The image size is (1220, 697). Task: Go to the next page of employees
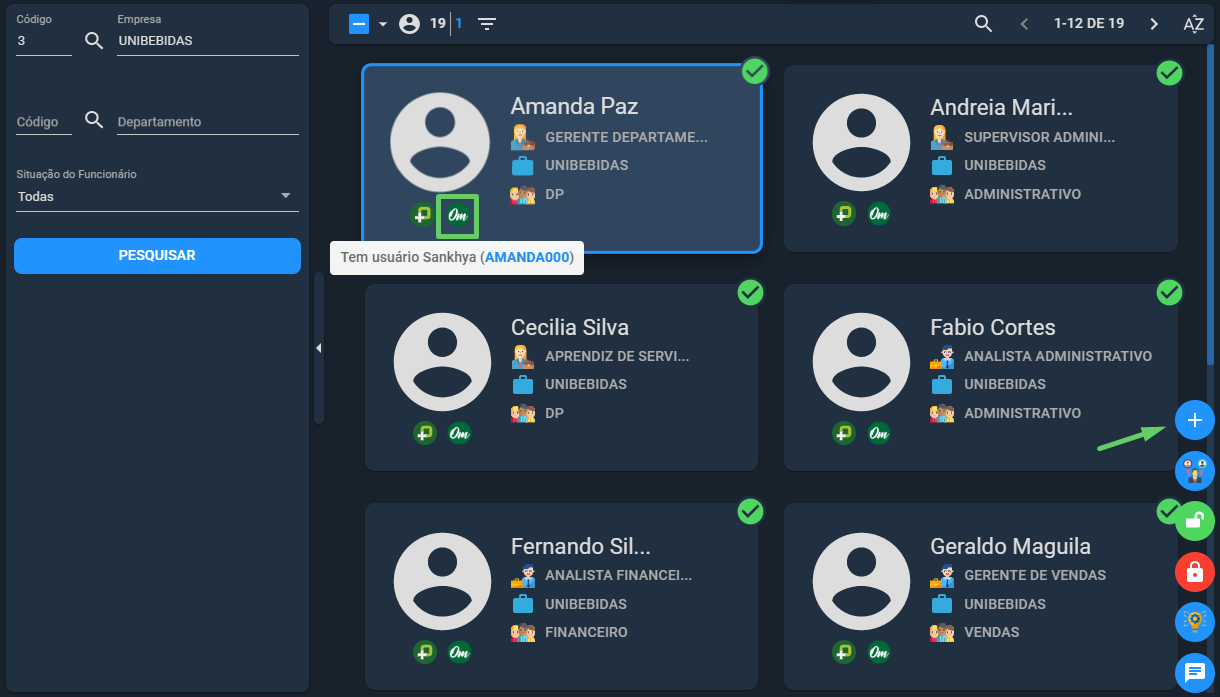point(1154,24)
